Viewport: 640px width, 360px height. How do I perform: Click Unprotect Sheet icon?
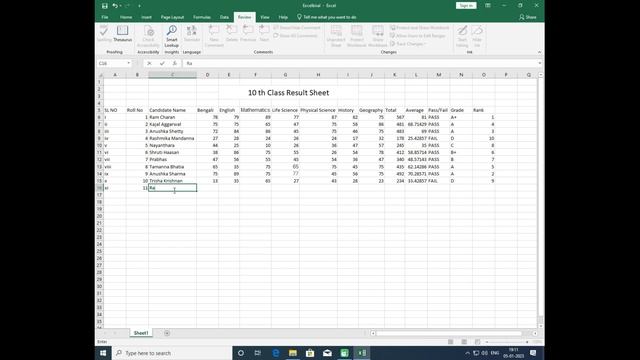tap(336, 36)
